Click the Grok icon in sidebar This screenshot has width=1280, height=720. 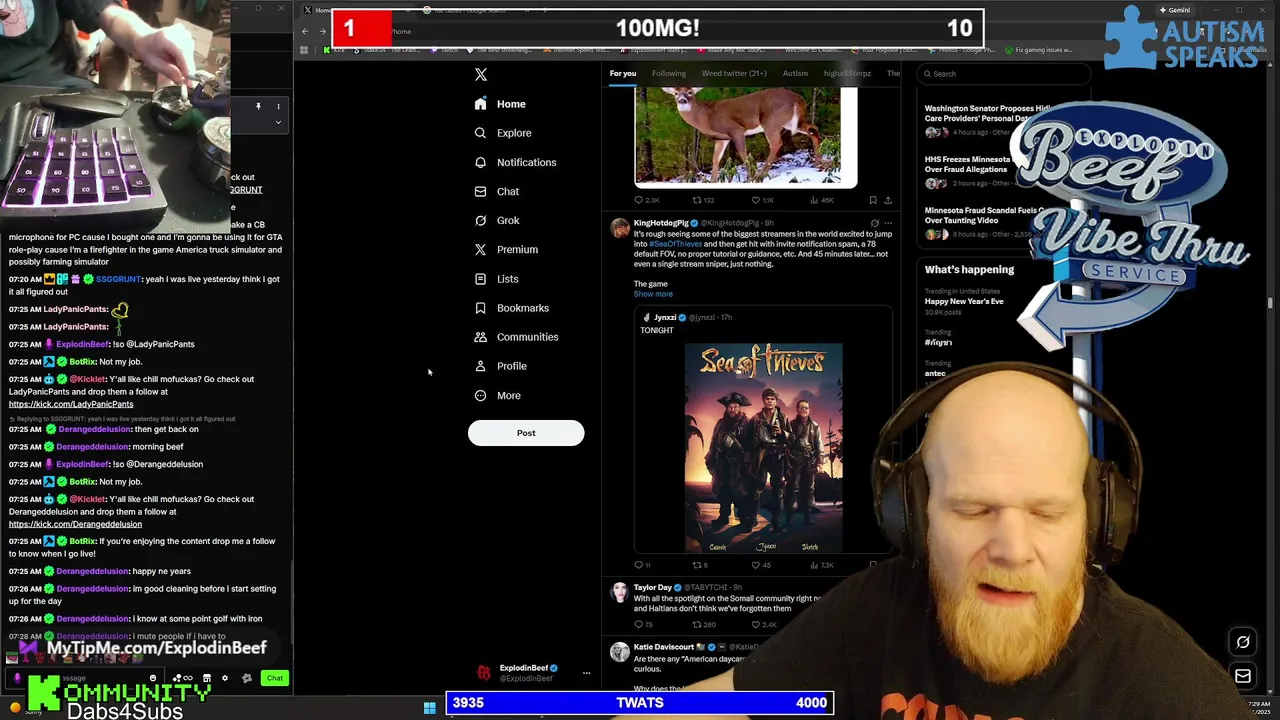pyautogui.click(x=481, y=220)
